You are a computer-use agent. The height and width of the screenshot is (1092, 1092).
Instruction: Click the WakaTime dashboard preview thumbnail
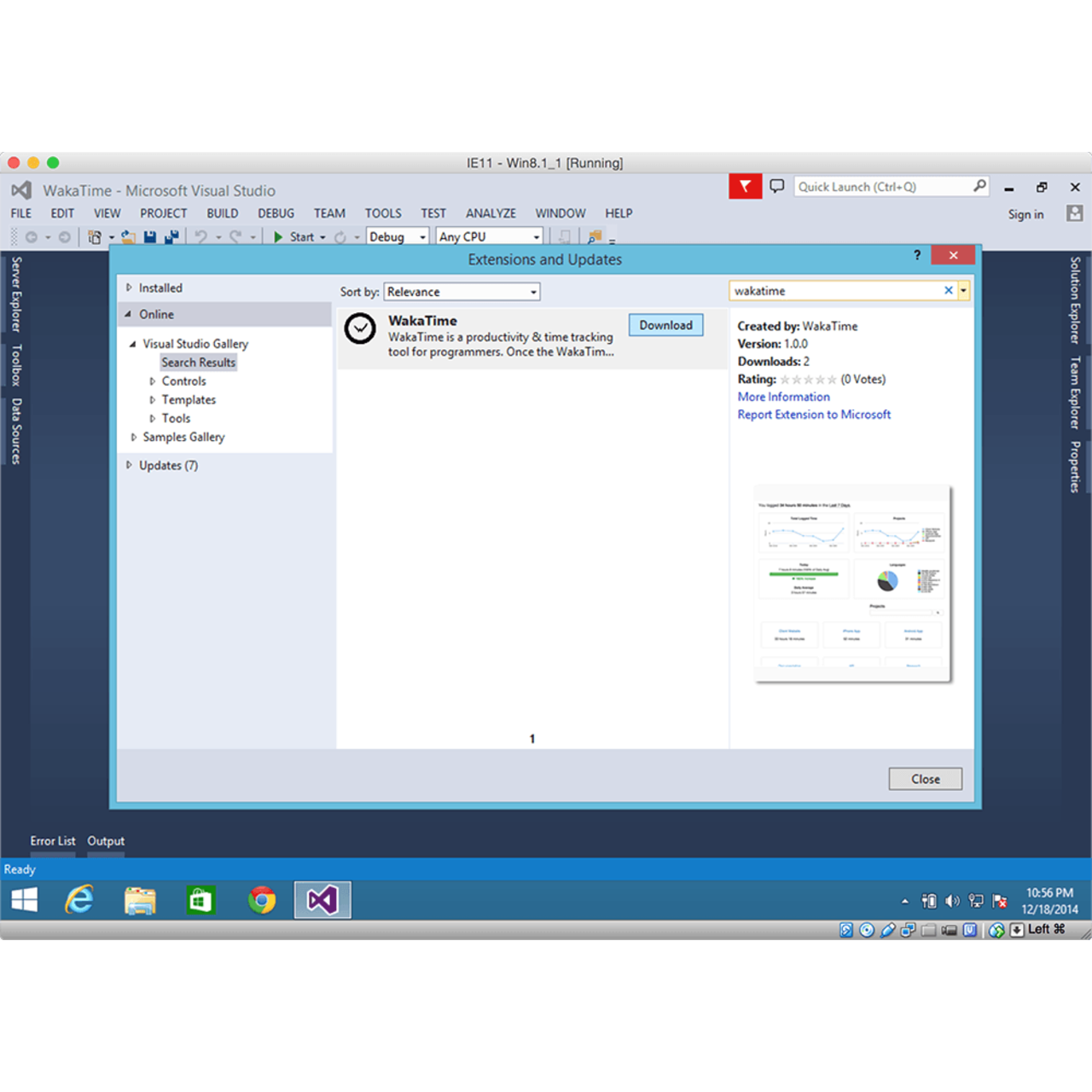point(851,584)
